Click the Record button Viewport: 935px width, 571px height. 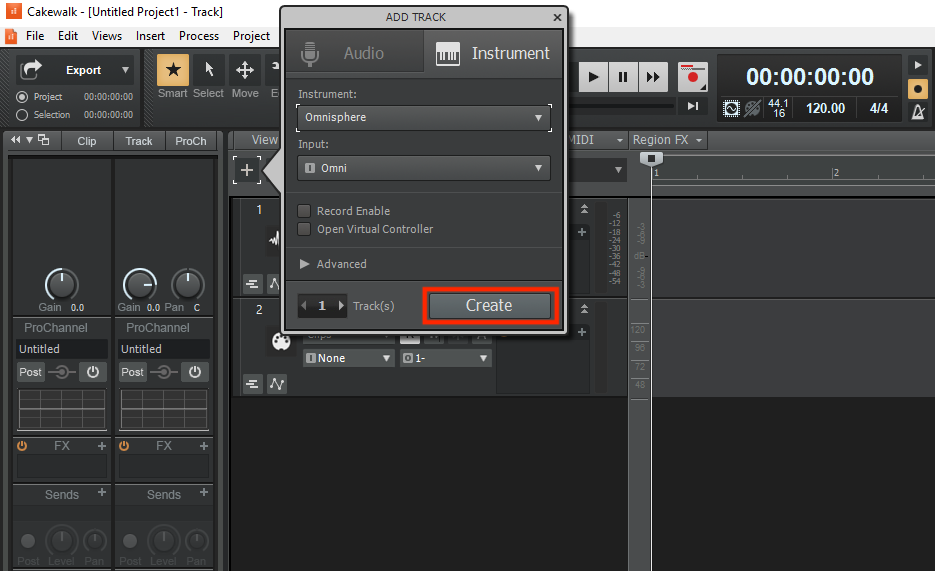pyautogui.click(x=693, y=77)
